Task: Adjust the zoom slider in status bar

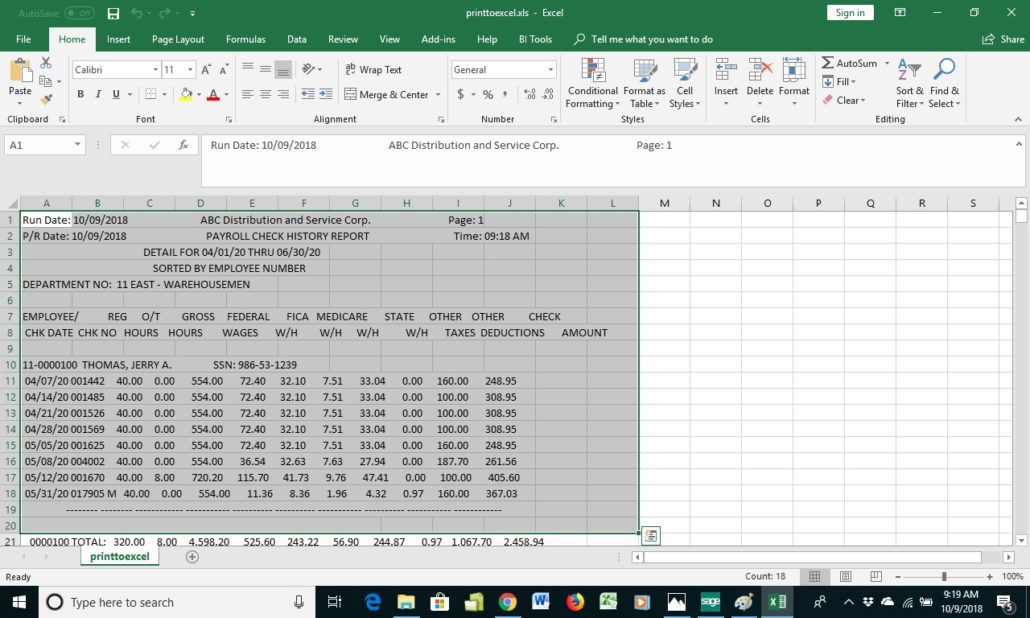Action: [944, 577]
